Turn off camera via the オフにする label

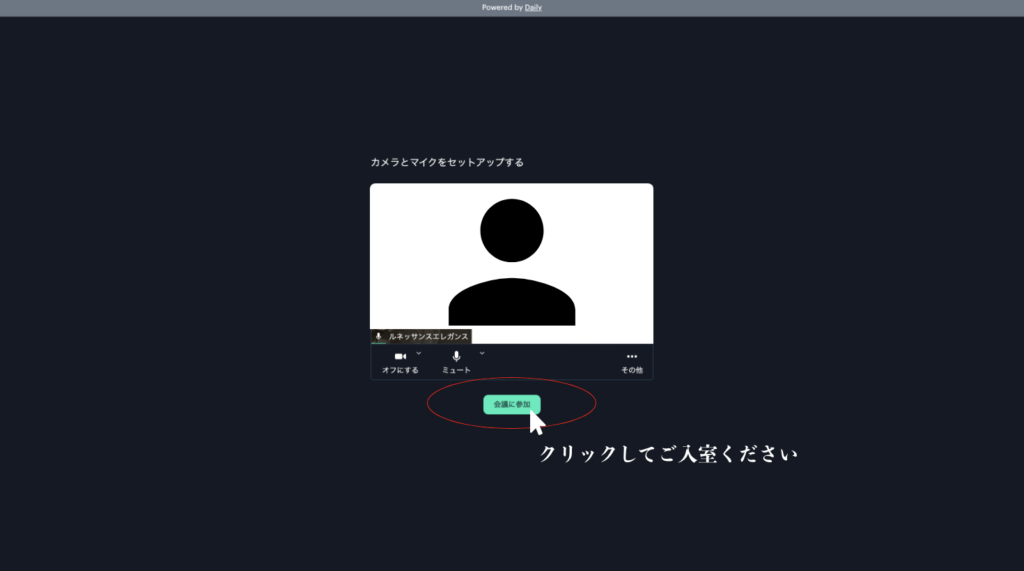(x=400, y=370)
